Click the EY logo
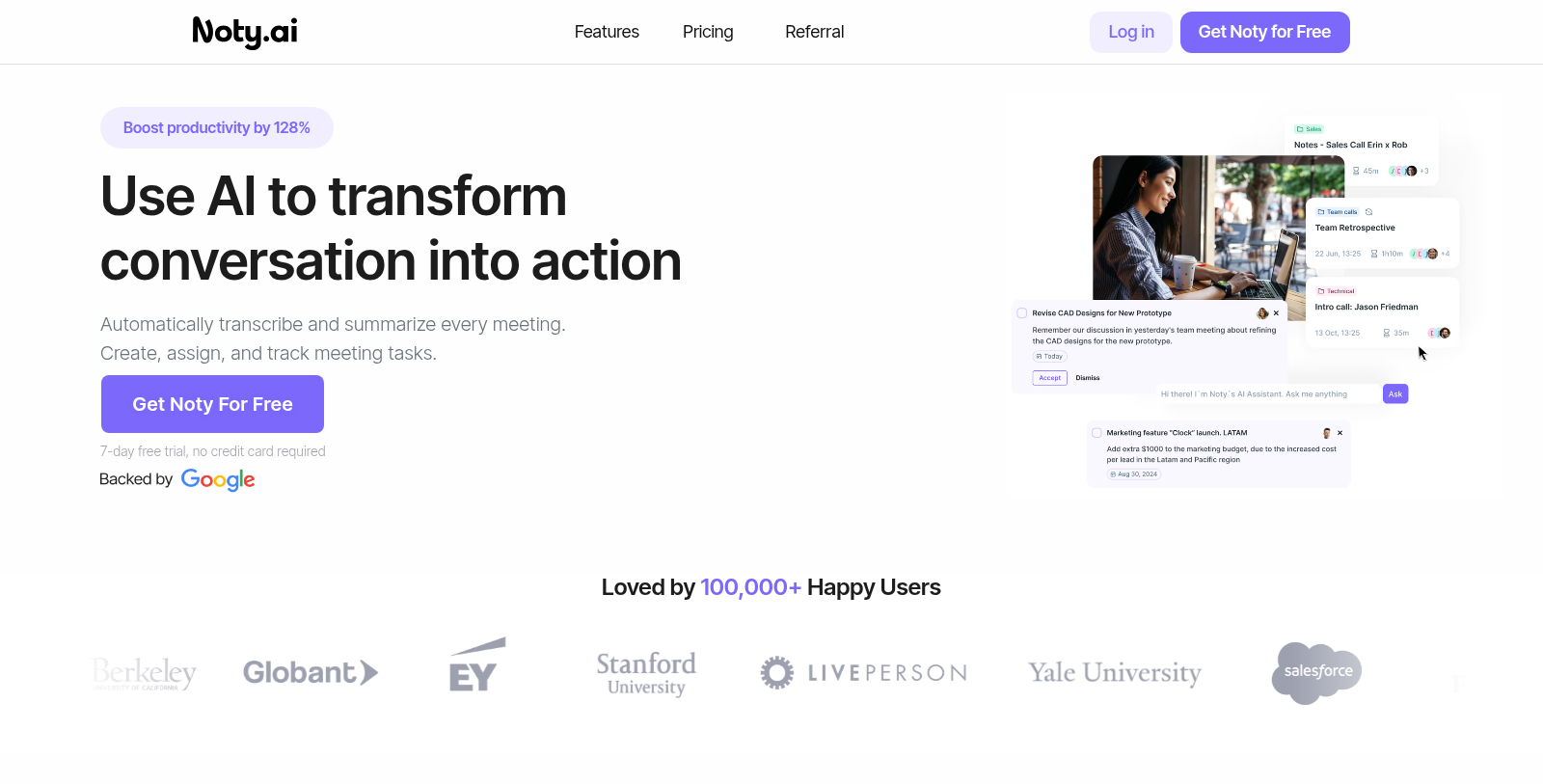The width and height of the screenshot is (1543, 784). (477, 664)
